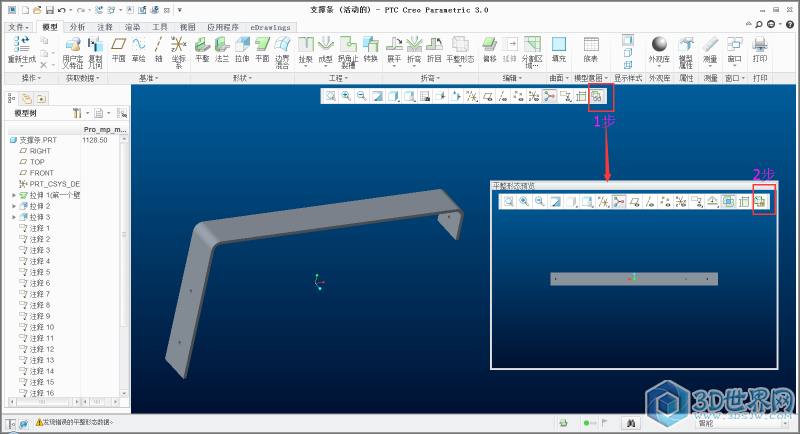Switch to the eDrawings tab
The width and height of the screenshot is (800, 434).
click(270, 27)
